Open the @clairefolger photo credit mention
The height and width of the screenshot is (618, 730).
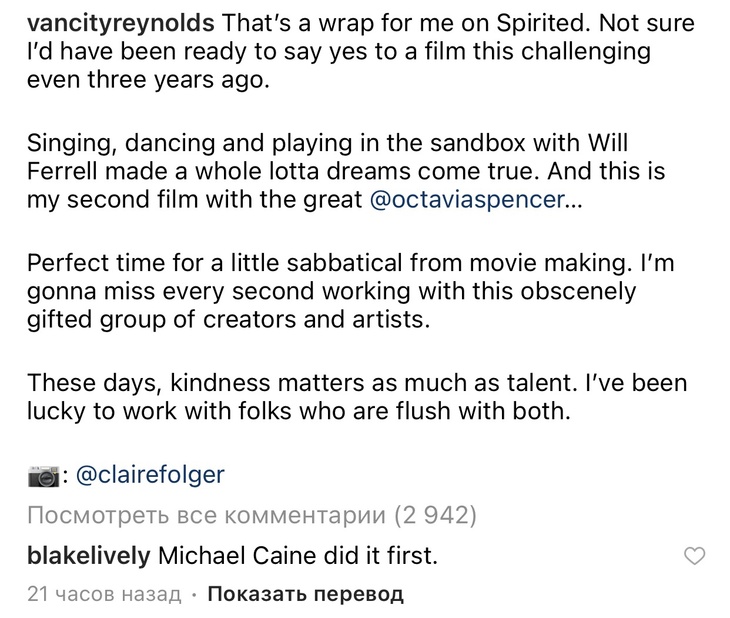150,477
